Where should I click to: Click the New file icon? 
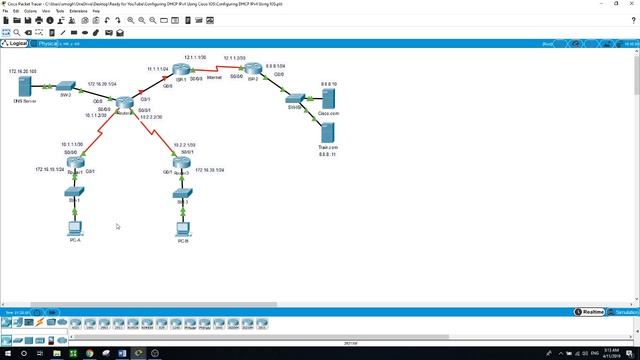coord(6,20)
